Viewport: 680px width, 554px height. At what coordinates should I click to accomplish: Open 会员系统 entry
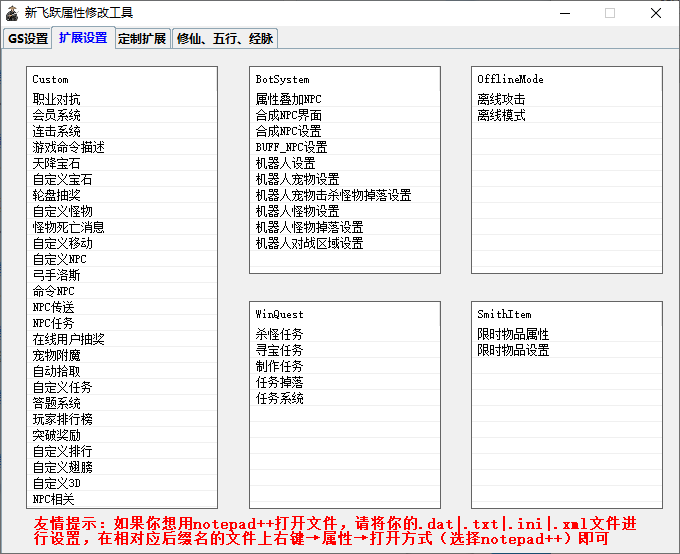click(x=57, y=115)
